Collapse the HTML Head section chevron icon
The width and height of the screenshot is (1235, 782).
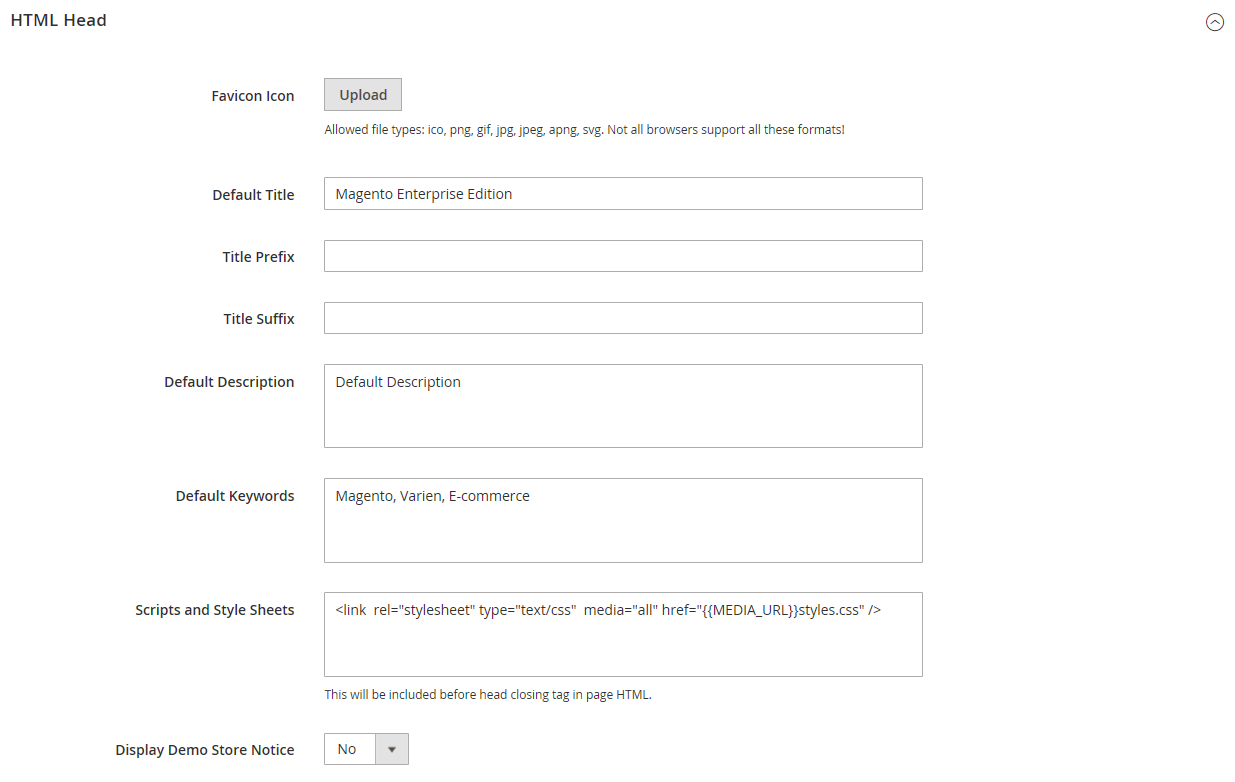point(1214,22)
